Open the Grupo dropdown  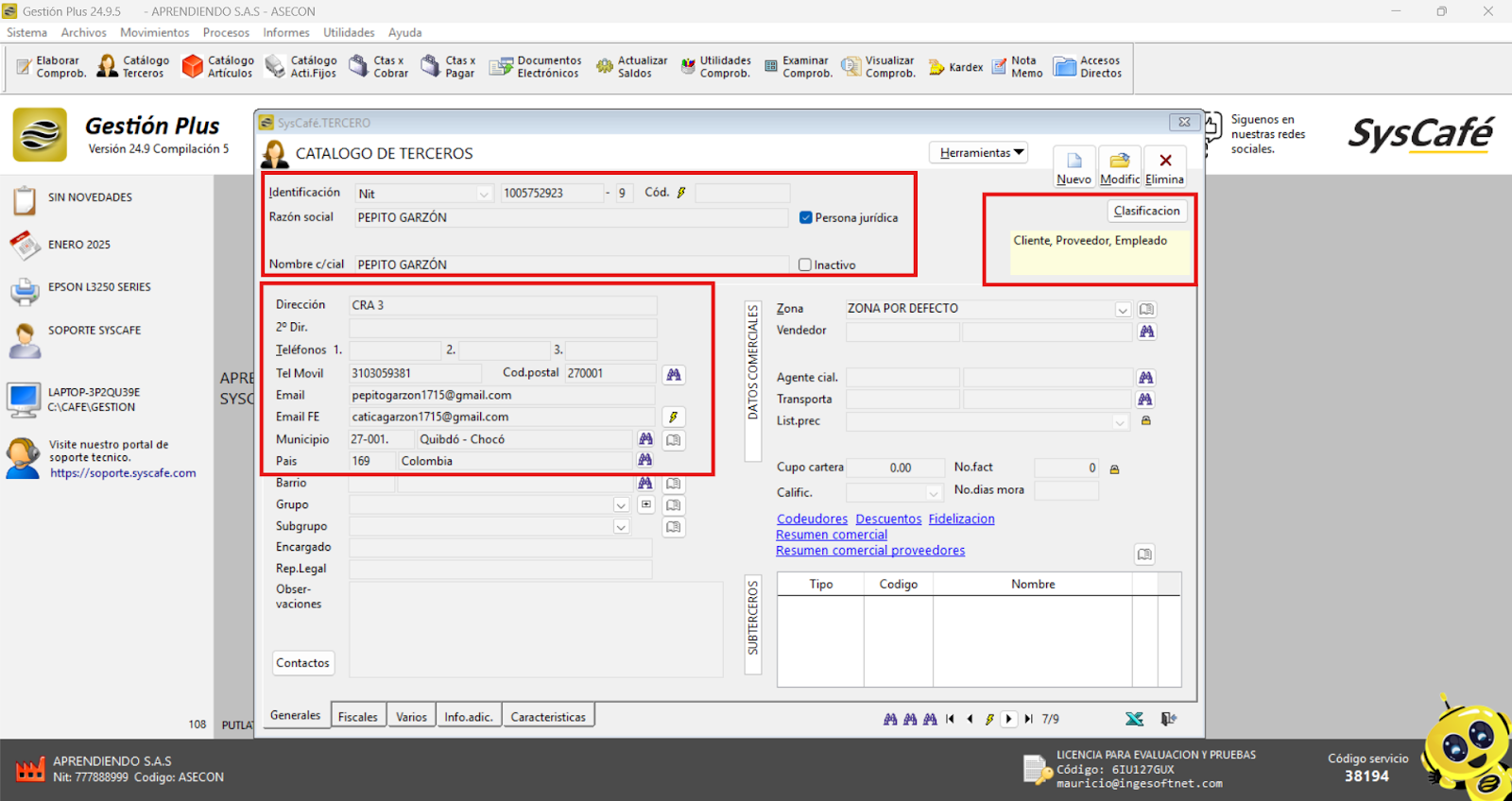pos(621,505)
